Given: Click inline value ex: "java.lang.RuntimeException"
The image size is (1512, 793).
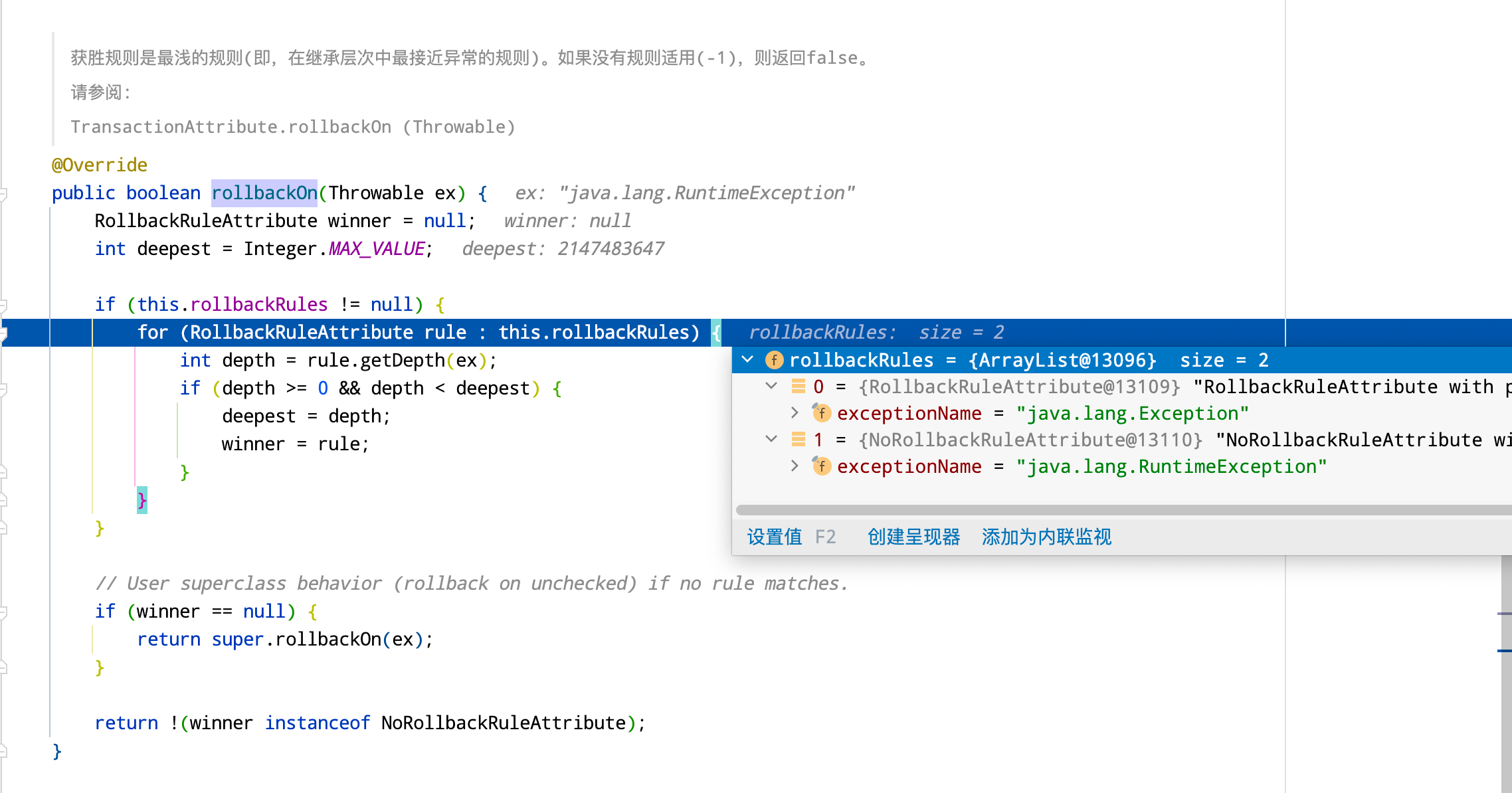Looking at the screenshot, I should coord(685,193).
